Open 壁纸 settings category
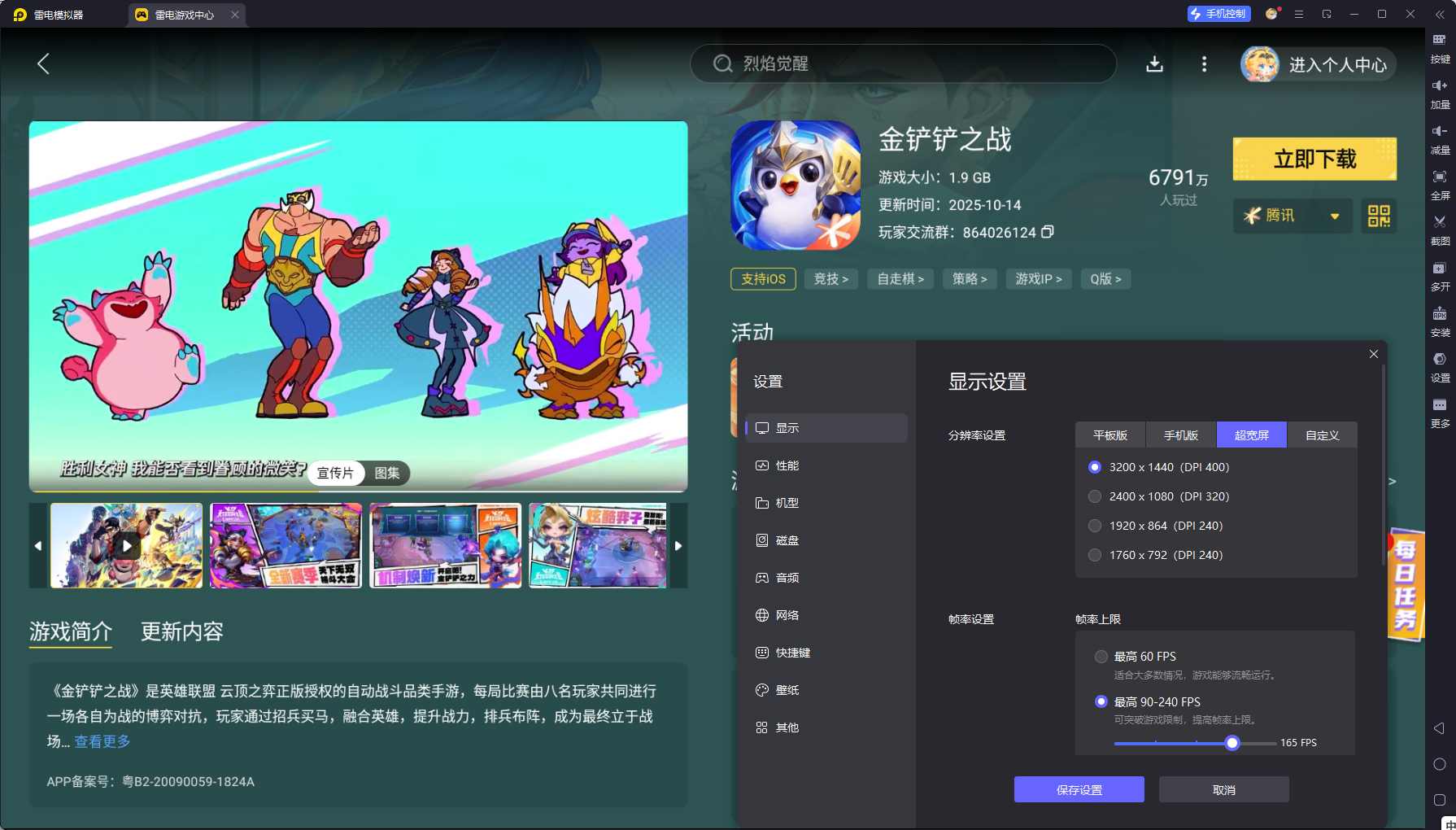 (x=826, y=690)
